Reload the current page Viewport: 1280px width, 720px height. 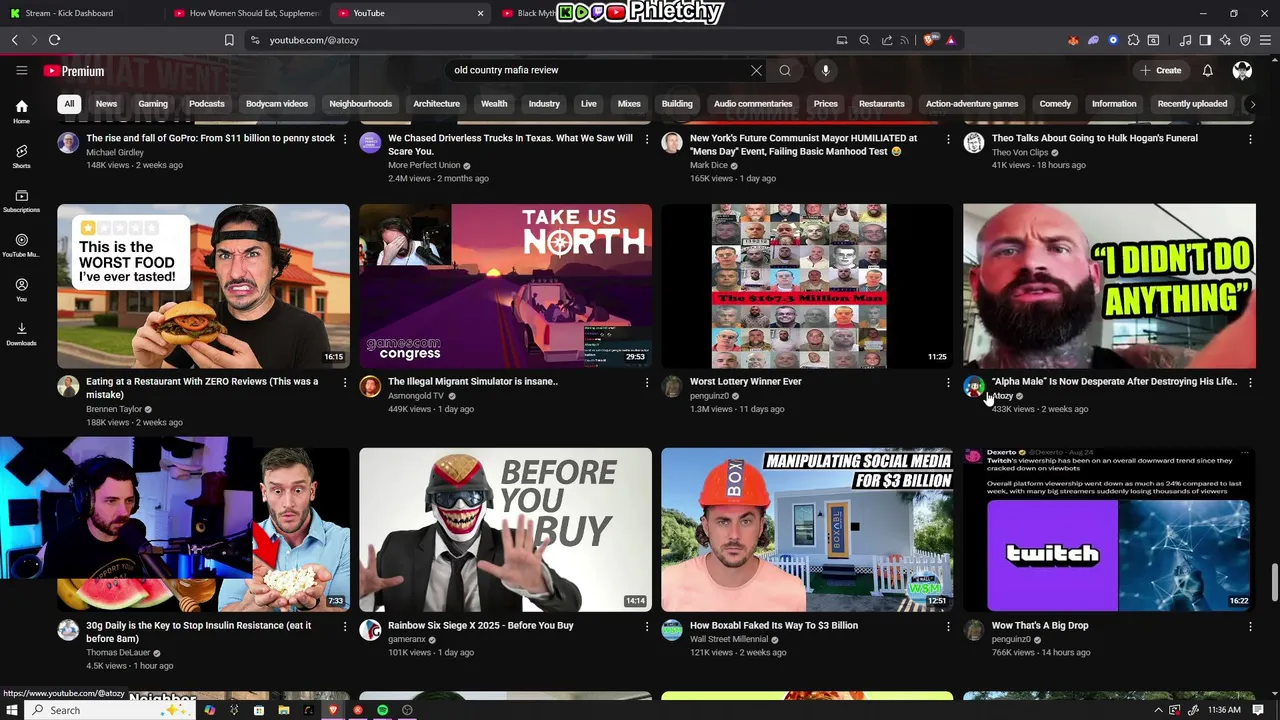point(54,40)
